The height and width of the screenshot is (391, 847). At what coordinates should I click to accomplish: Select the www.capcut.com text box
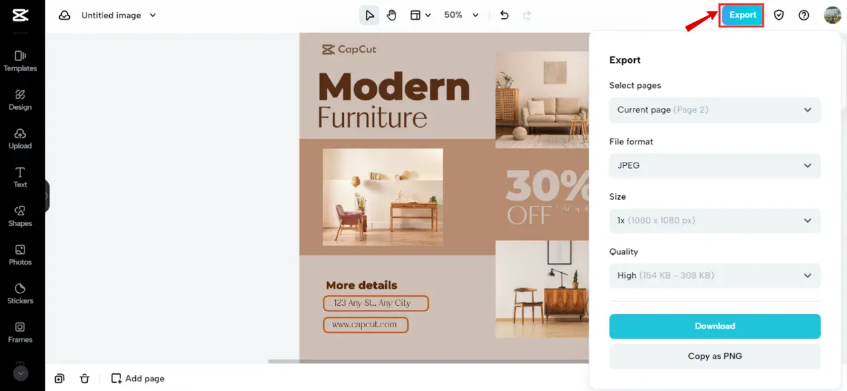point(366,325)
